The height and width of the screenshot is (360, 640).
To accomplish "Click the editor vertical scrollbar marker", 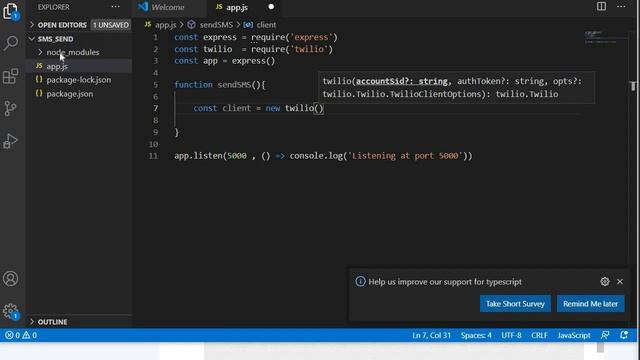I will click(633, 86).
